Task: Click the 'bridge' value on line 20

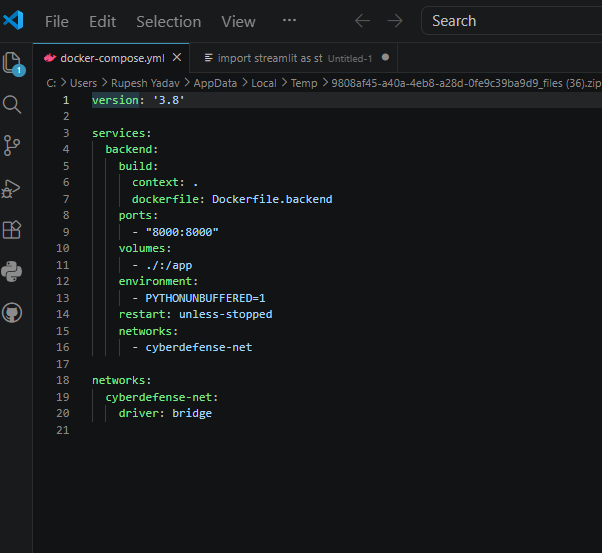Action: point(192,414)
